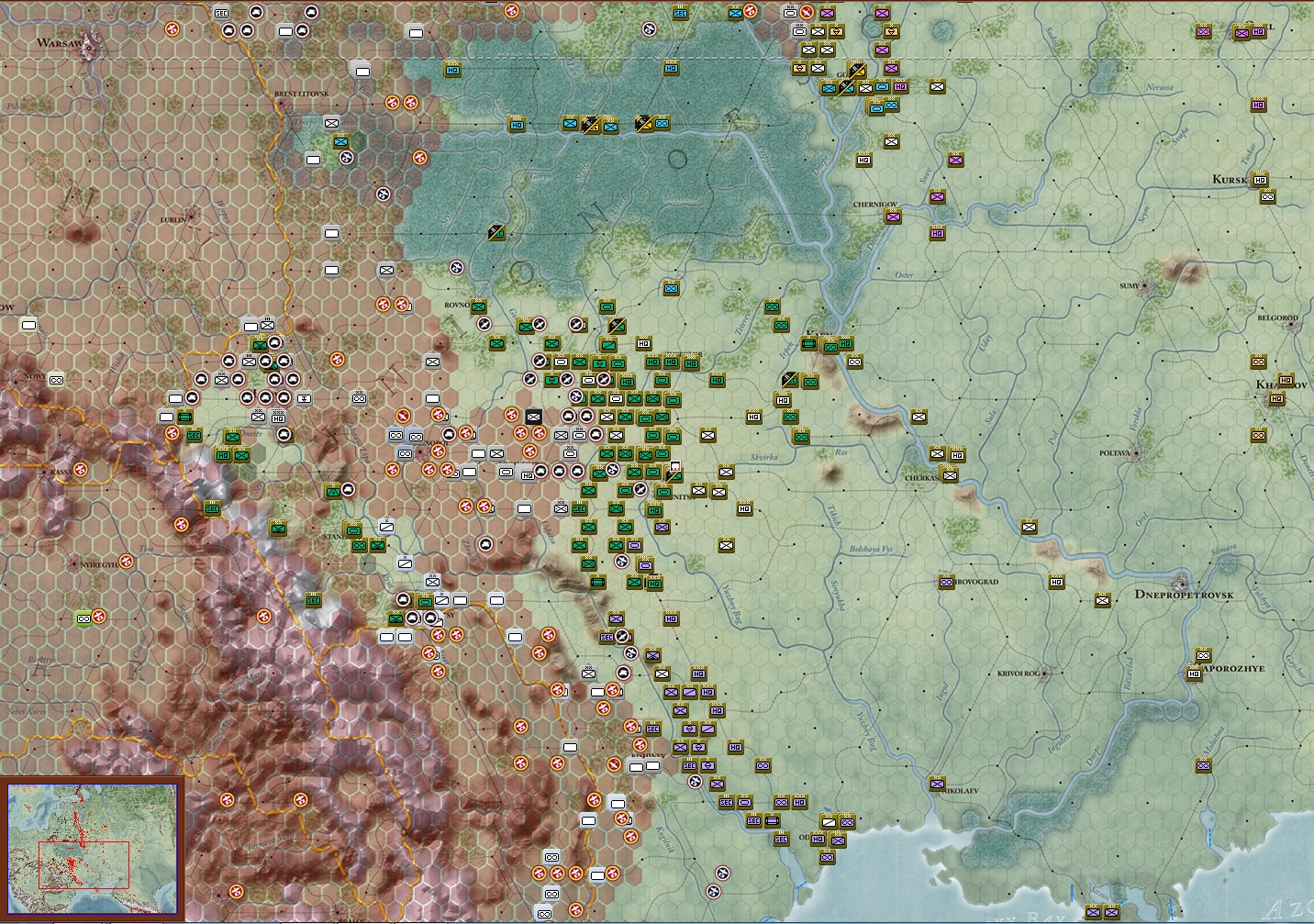The height and width of the screenshot is (924, 1314).
Task: Click the infantry counter on the Dnieper north of Cherkassy
Action: coord(919,417)
